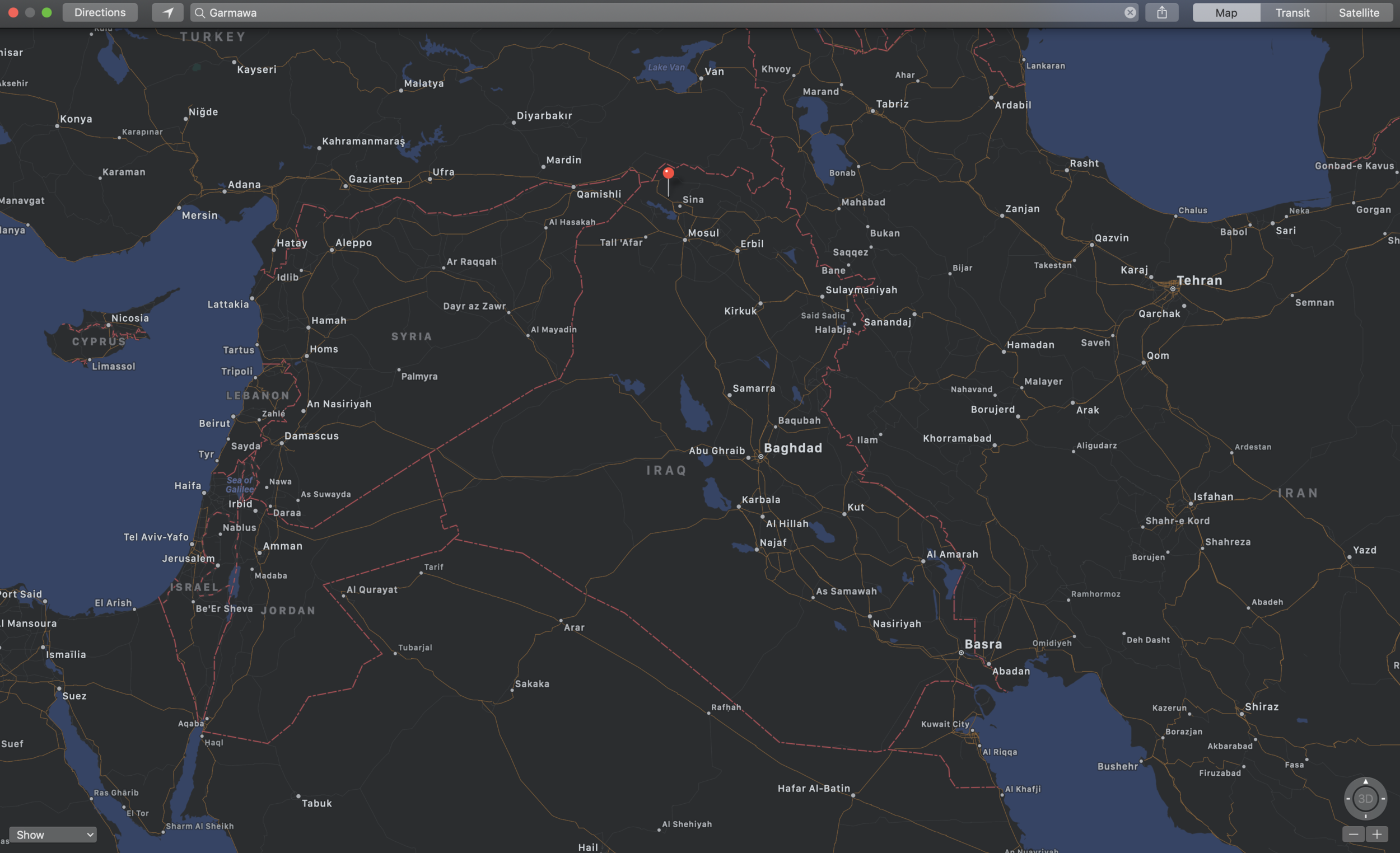Open the Show dropdown menu
Image resolution: width=1400 pixels, height=853 pixels.
[53, 835]
